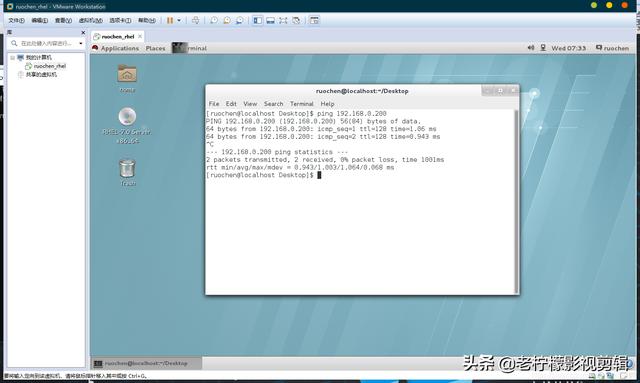
Task: Open the snapshot manager
Action: click(240, 20)
